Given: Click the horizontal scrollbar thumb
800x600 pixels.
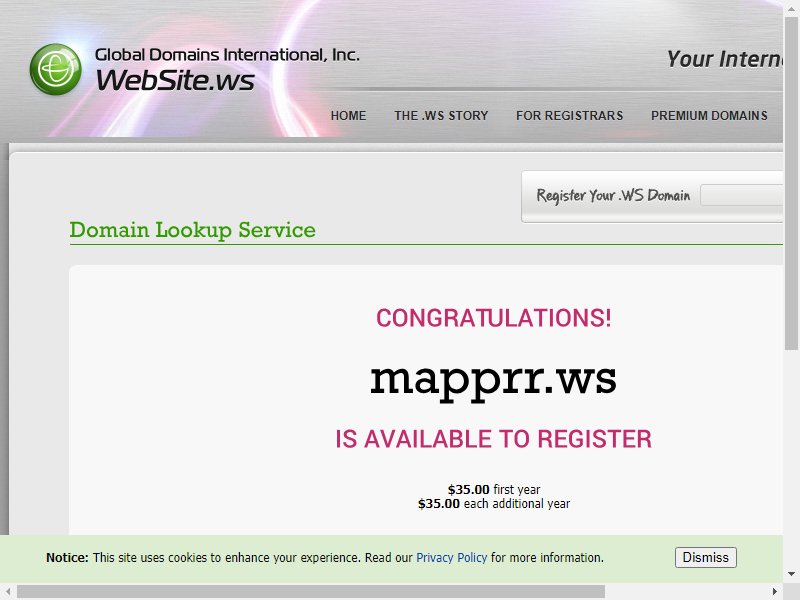Looking at the screenshot, I should click(x=311, y=591).
